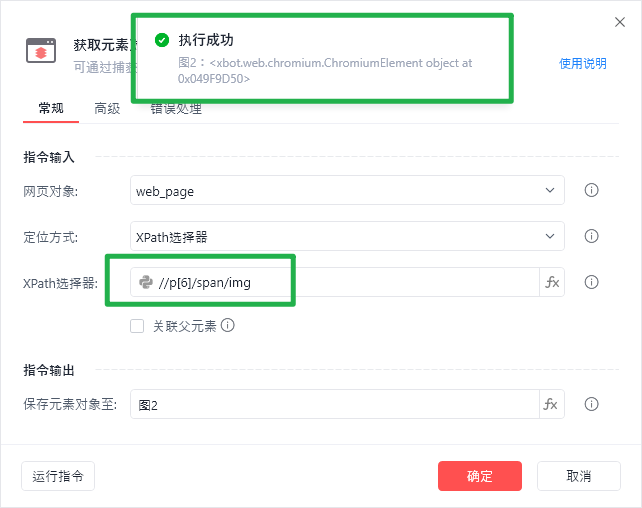Click the info icon beside XPath selector row
This screenshot has height=508, width=642.
click(x=591, y=283)
